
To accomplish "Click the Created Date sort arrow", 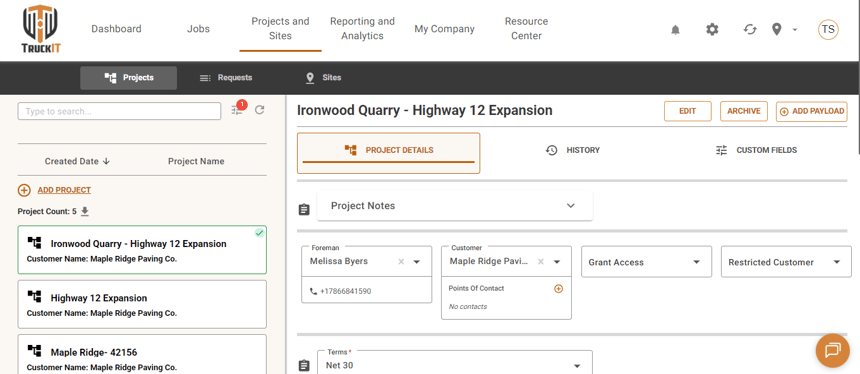I will [106, 161].
